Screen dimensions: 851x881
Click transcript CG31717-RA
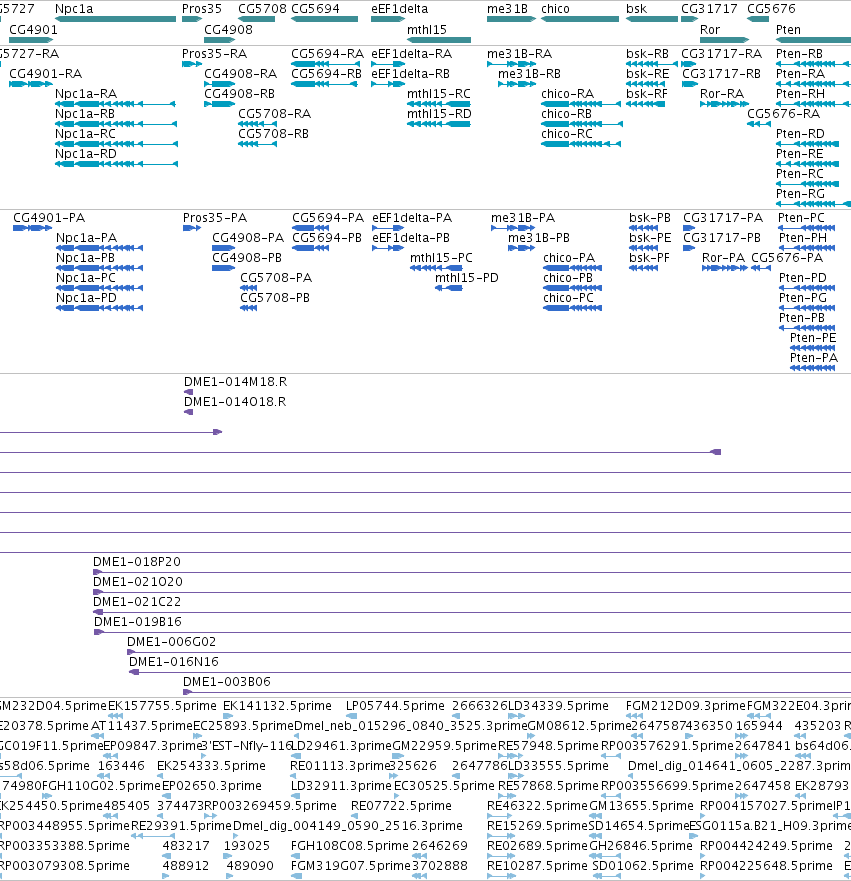(x=721, y=54)
